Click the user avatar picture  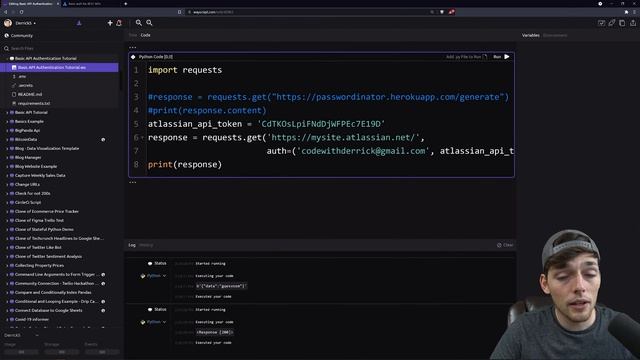click(8, 23)
